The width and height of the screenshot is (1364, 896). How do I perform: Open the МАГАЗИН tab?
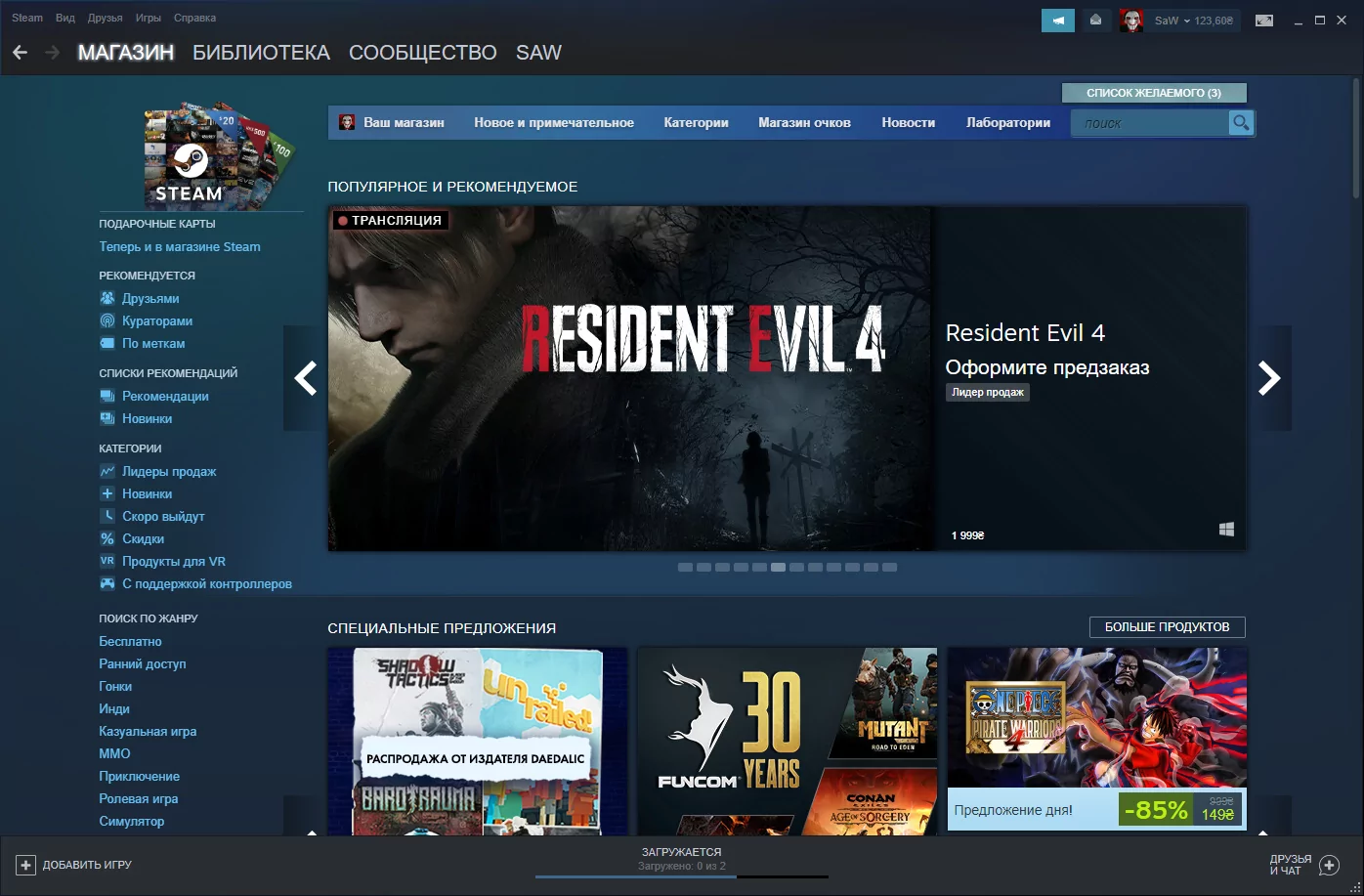click(x=126, y=53)
